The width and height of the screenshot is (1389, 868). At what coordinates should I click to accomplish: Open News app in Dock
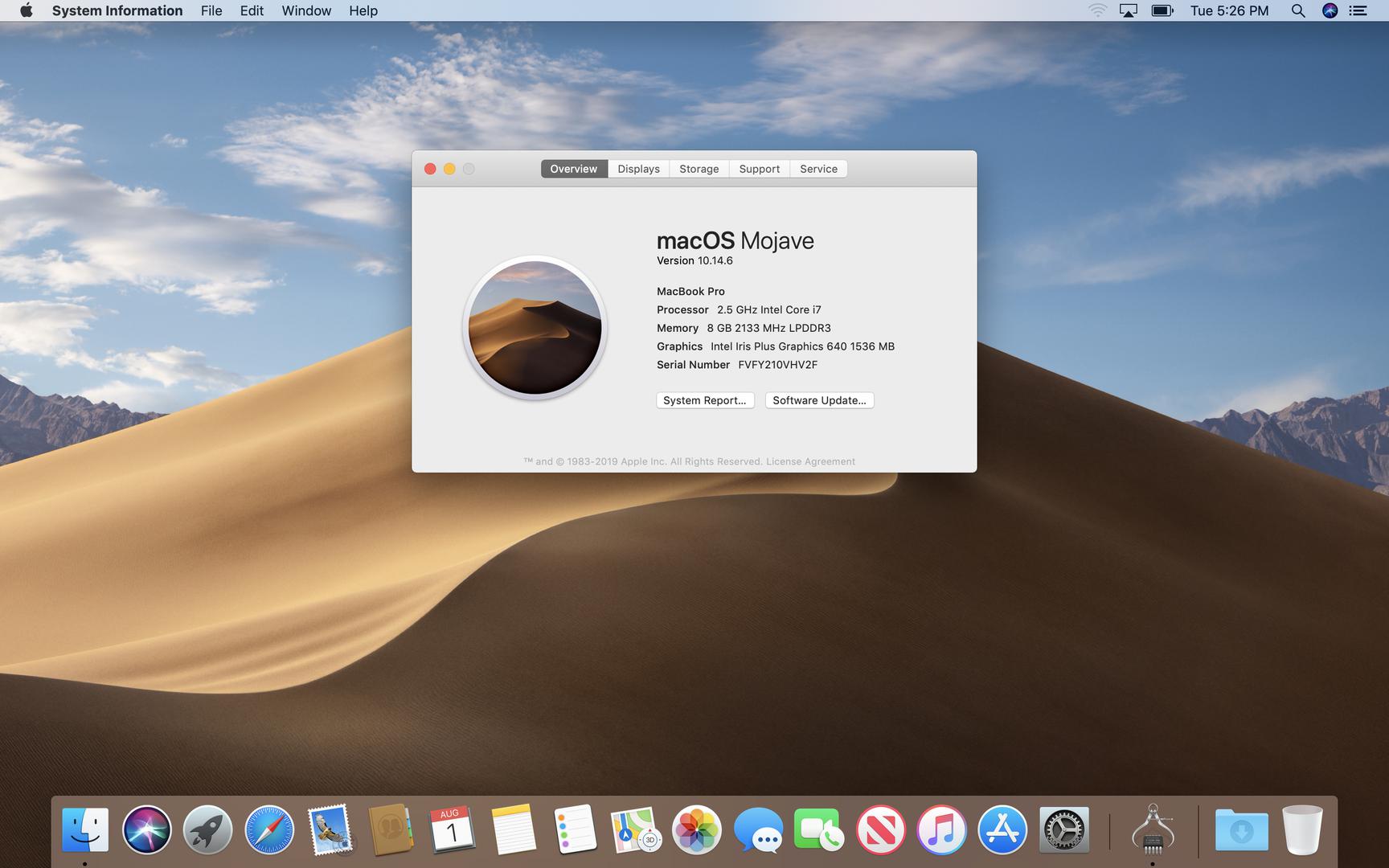pyautogui.click(x=880, y=829)
